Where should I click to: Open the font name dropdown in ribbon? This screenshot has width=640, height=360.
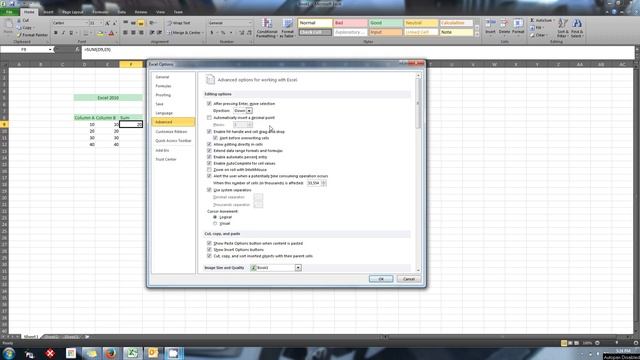(86, 23)
